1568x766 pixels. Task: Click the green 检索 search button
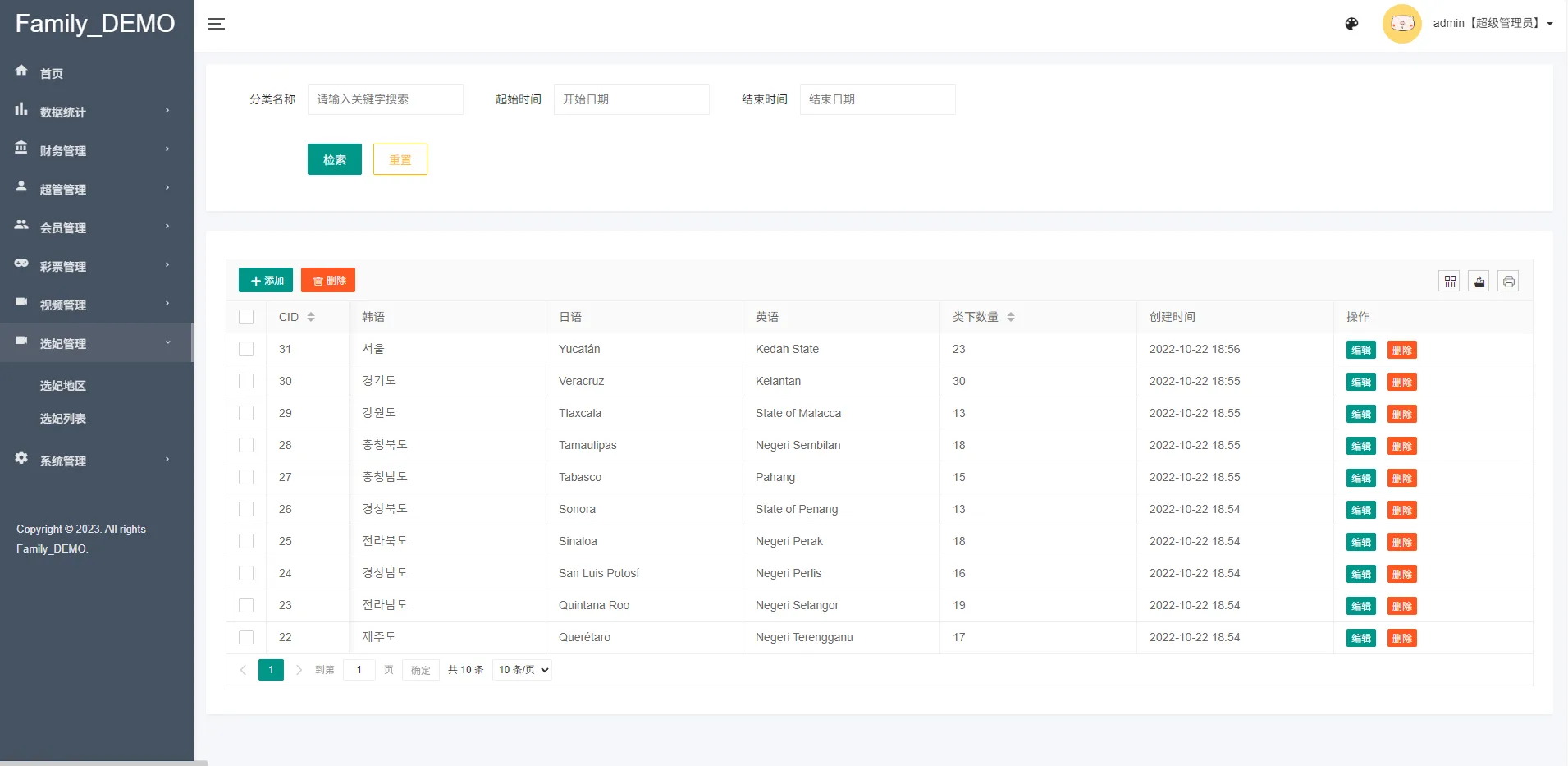334,159
